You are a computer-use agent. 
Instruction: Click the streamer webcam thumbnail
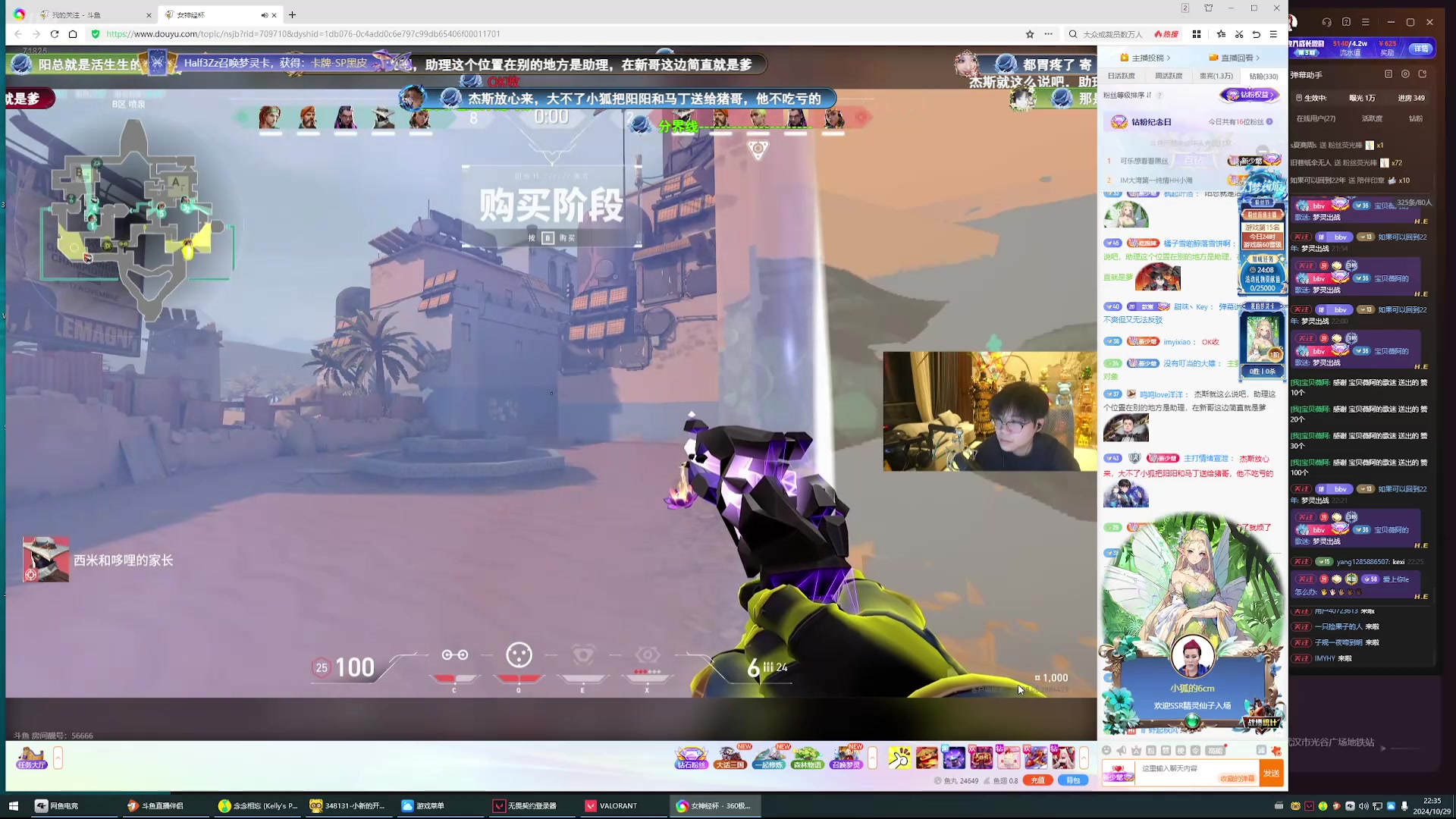[x=990, y=411]
